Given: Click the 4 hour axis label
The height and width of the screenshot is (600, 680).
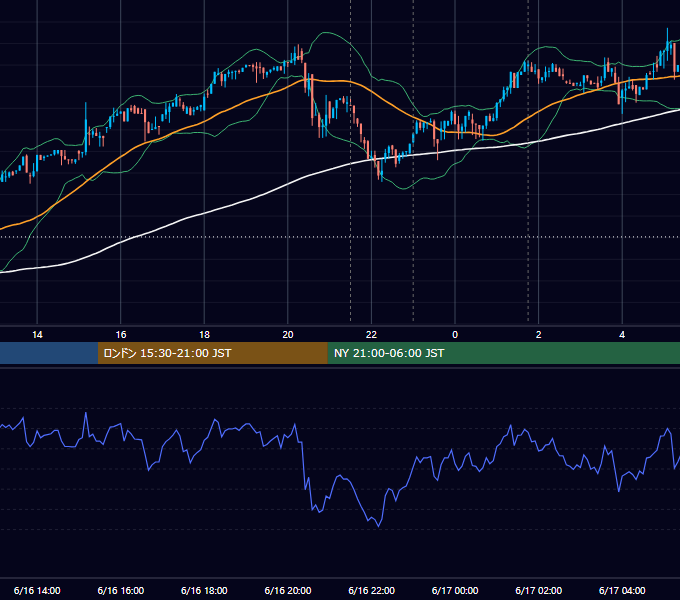Looking at the screenshot, I should 622,335.
